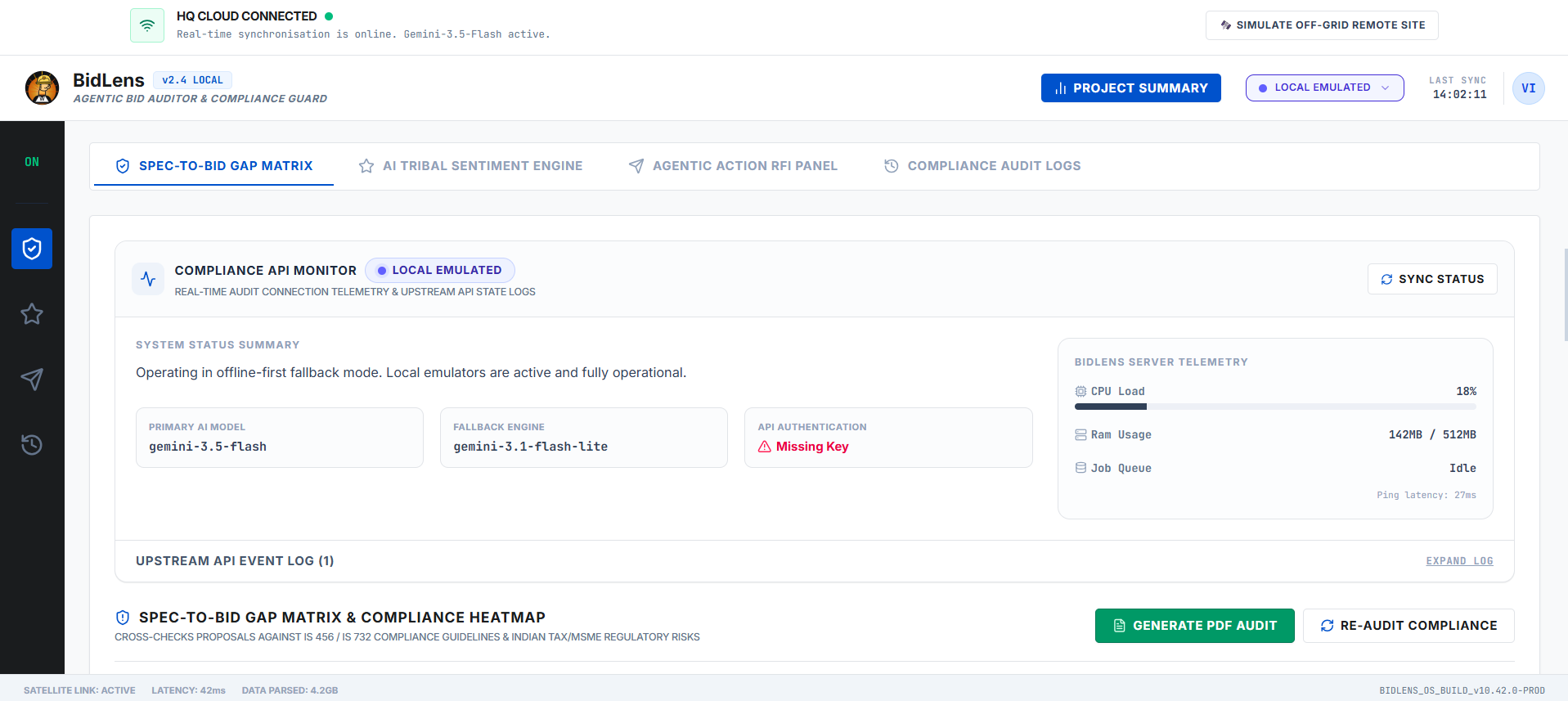Open the Project Summary

tap(1130, 88)
